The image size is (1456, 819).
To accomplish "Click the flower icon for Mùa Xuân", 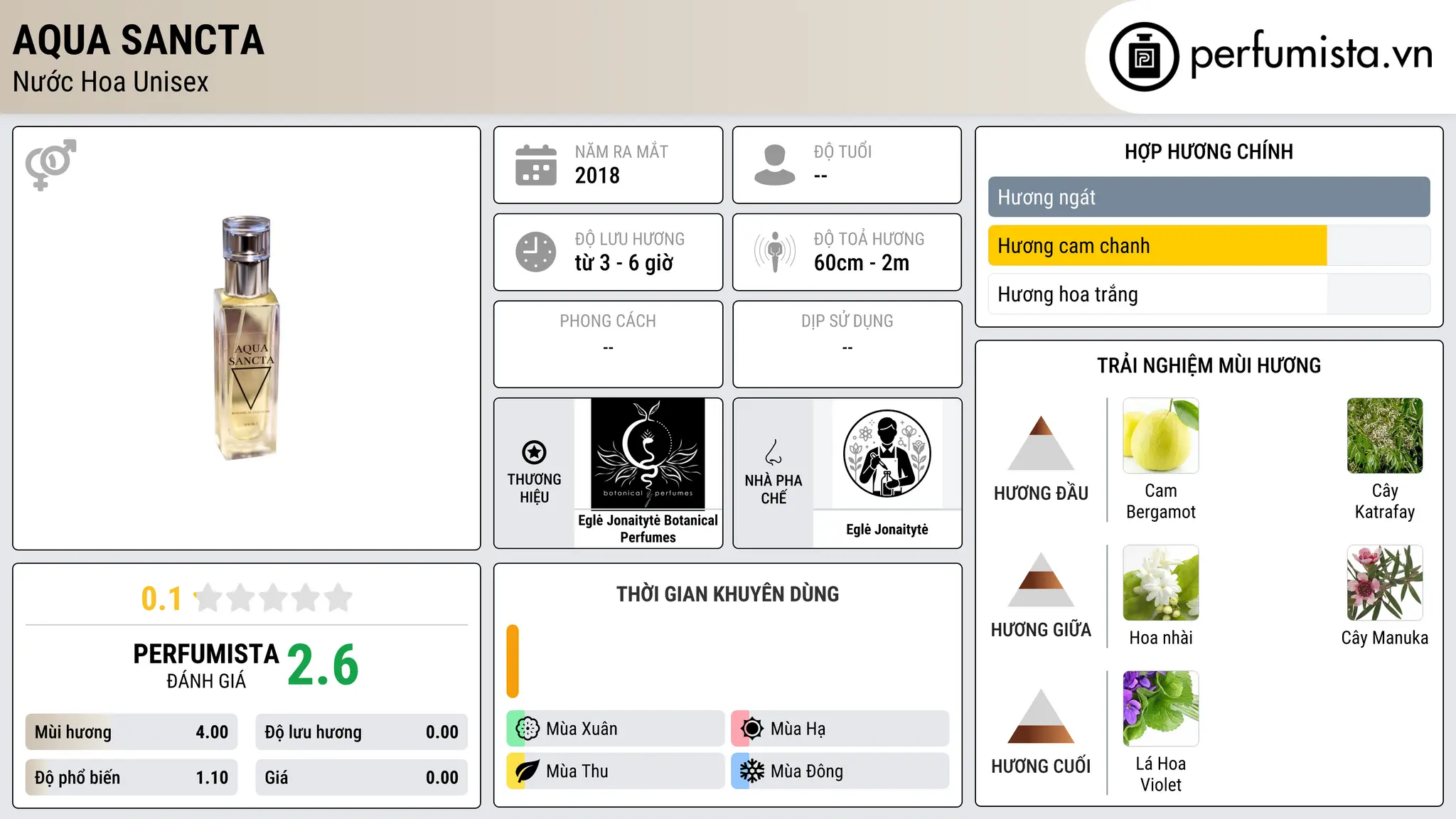I will click(528, 729).
